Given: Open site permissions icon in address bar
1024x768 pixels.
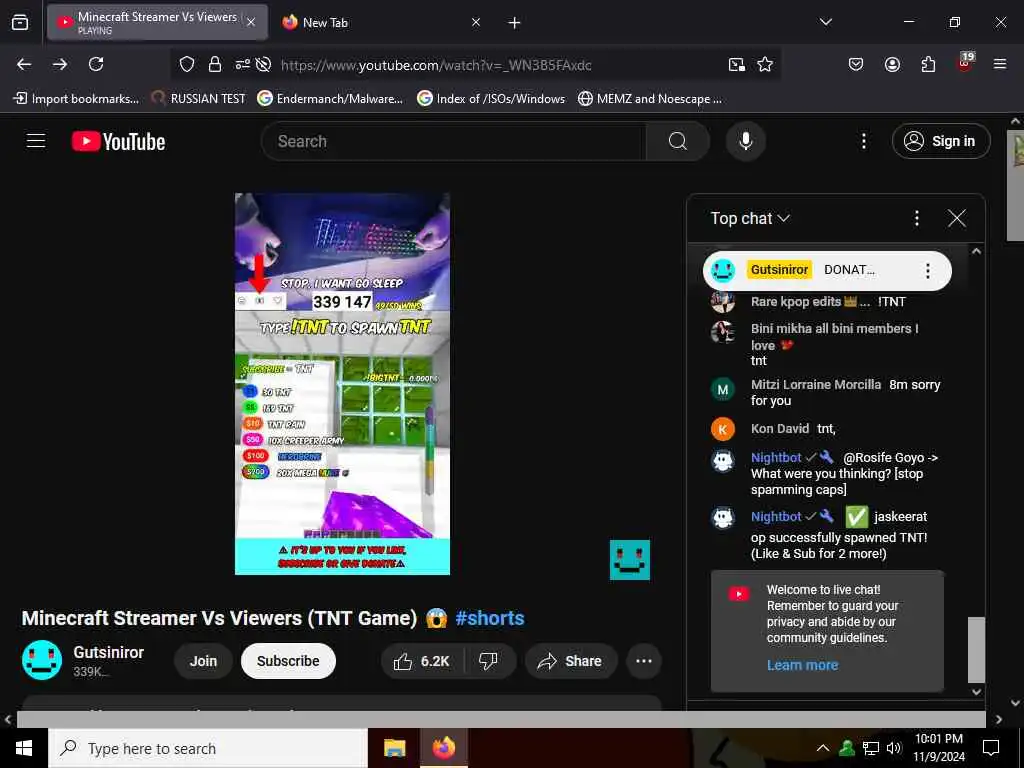Looking at the screenshot, I should (x=243, y=64).
